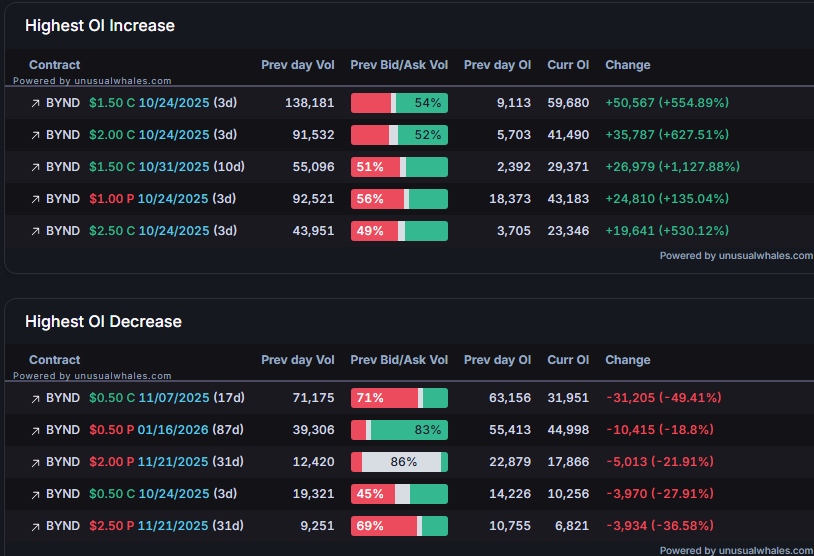Click the Prev day Vol value 92,521

point(313,199)
